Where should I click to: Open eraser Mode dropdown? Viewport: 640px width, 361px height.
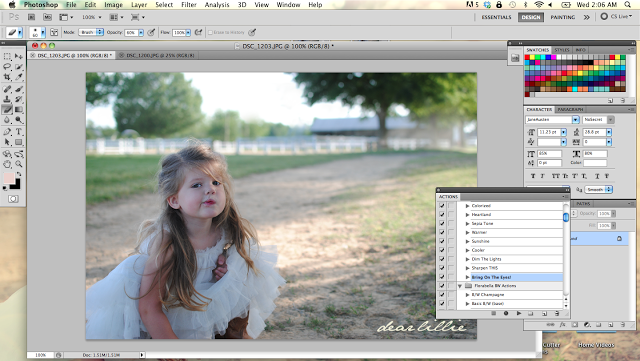tap(91, 32)
